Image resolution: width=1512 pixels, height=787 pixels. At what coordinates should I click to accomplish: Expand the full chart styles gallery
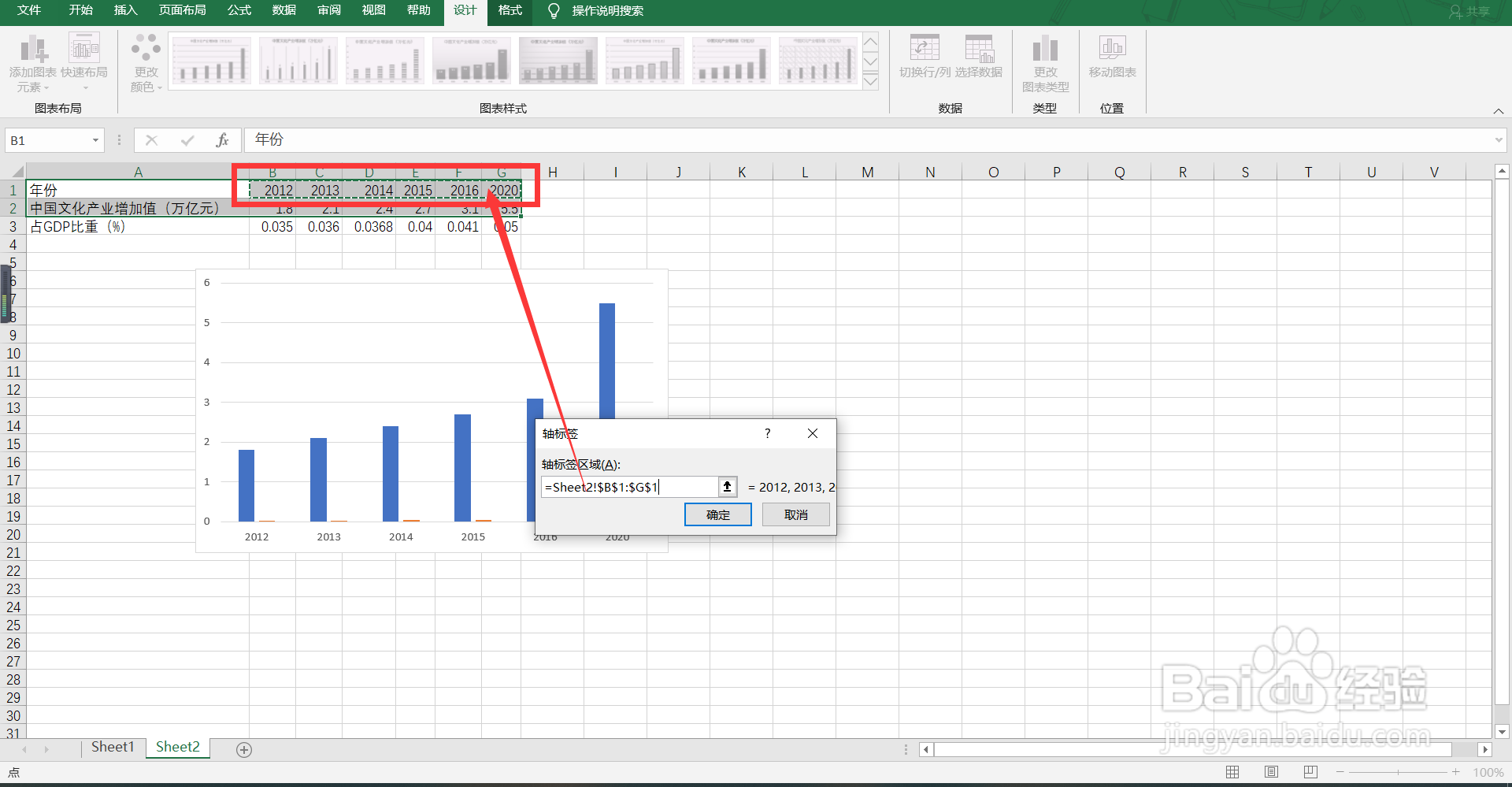(x=871, y=80)
